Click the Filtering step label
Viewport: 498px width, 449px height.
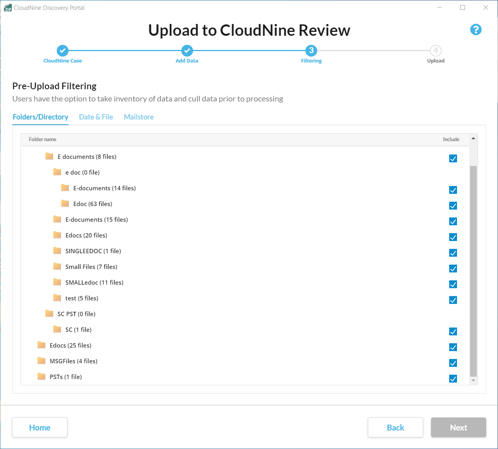click(x=311, y=61)
